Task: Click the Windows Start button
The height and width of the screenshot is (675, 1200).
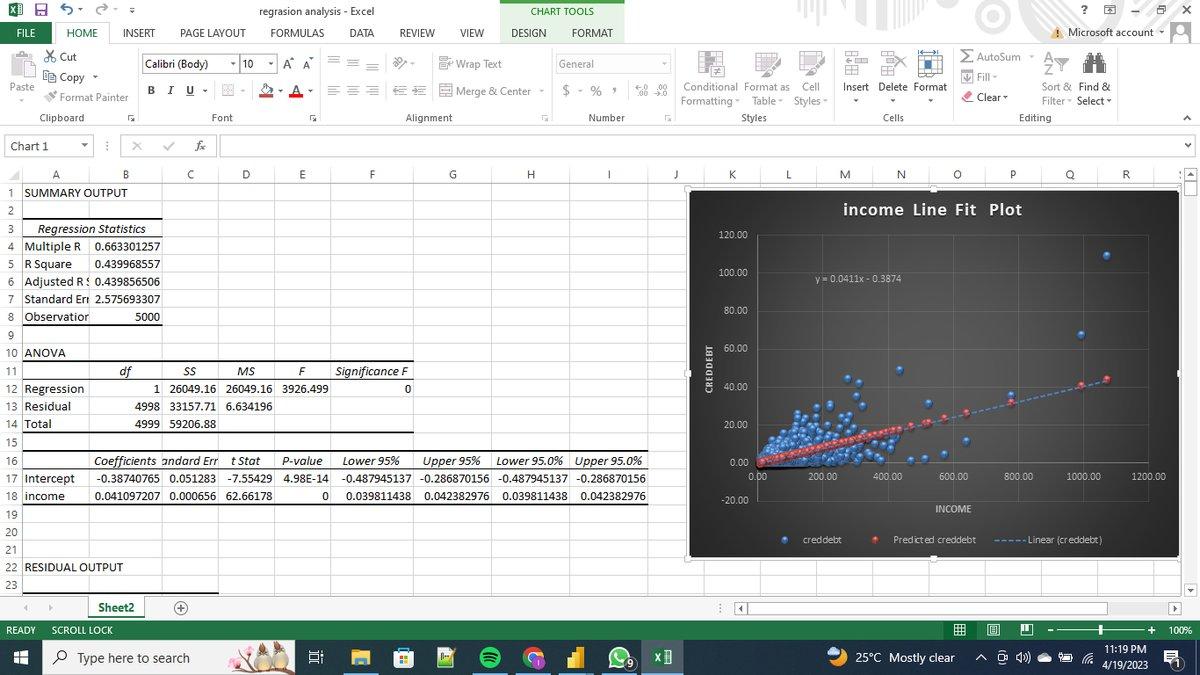Action: [20, 657]
